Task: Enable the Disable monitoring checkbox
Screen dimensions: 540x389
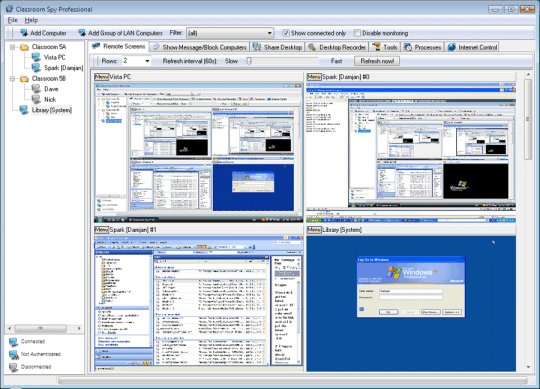Action: point(357,33)
